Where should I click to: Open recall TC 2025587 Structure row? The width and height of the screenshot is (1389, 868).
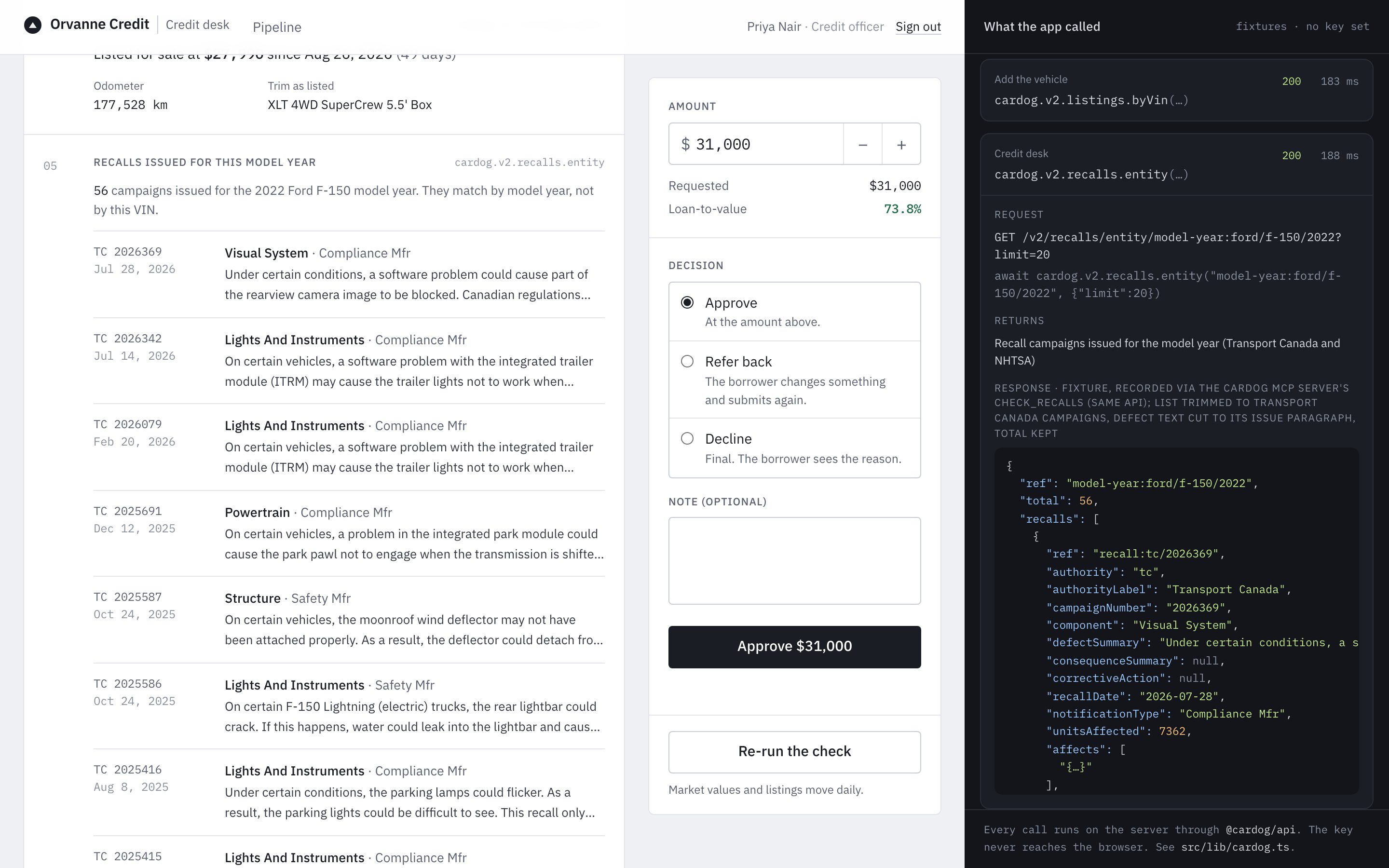349,620
